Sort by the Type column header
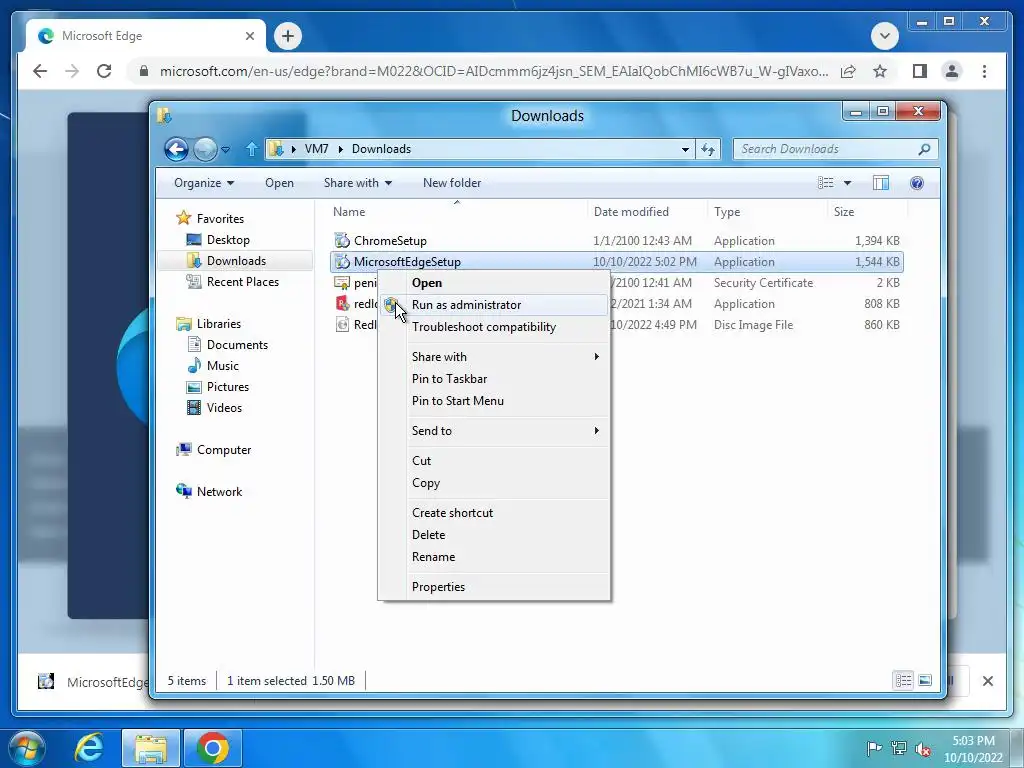Screen dimensions: 1024x768 [x=727, y=212]
